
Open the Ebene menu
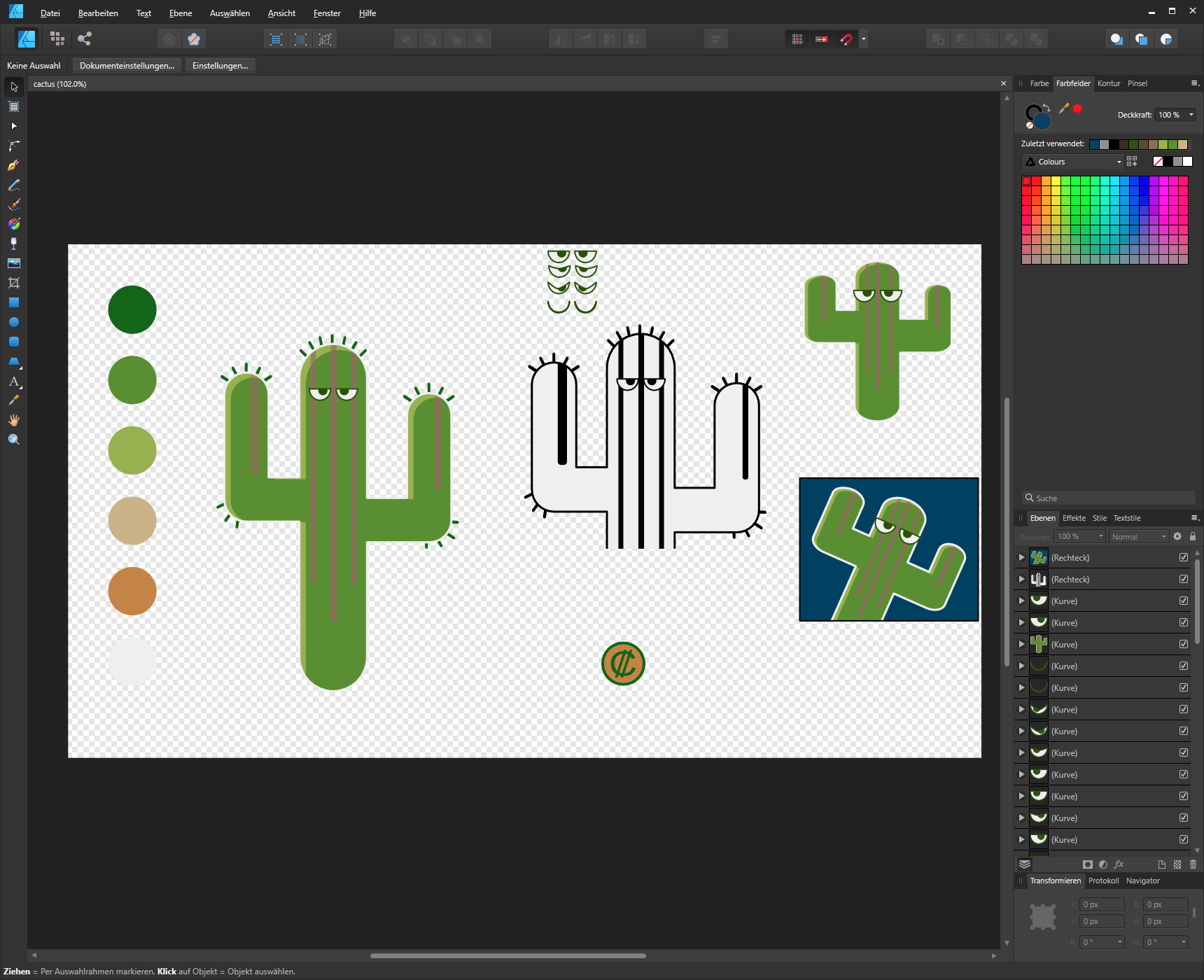coord(181,13)
